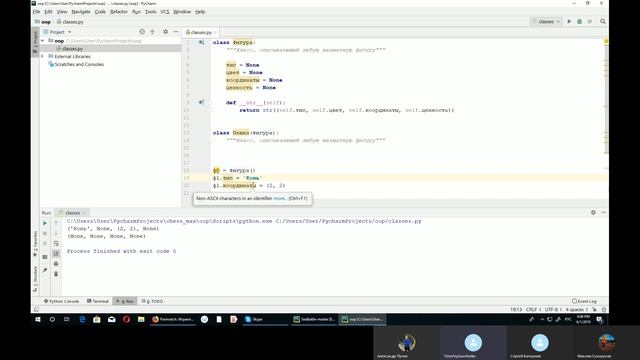Open the classes run configuration dropdown
Image resolution: width=640 pixels, height=360 pixels.
pos(546,22)
